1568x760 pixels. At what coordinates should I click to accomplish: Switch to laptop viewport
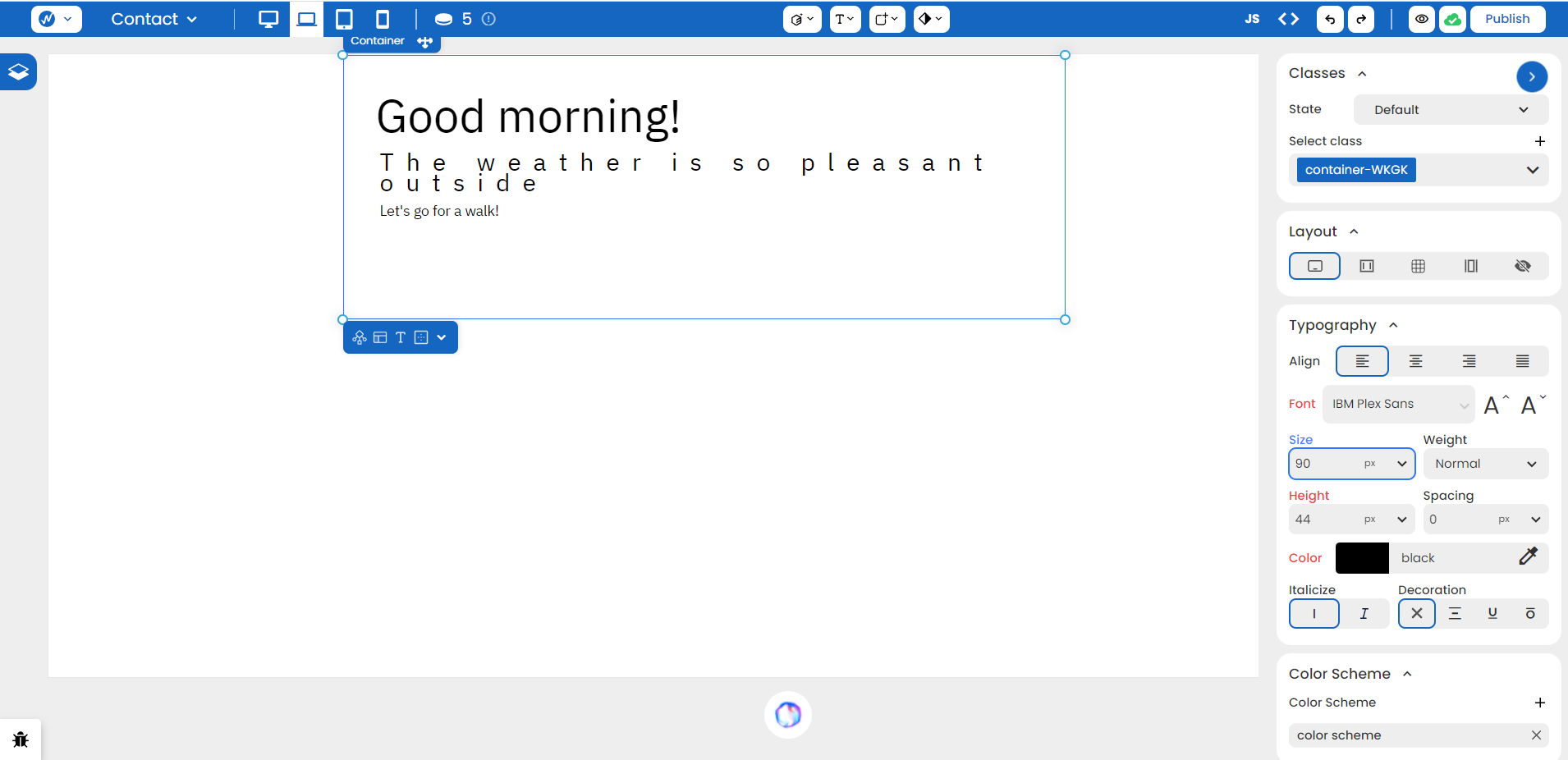[306, 19]
